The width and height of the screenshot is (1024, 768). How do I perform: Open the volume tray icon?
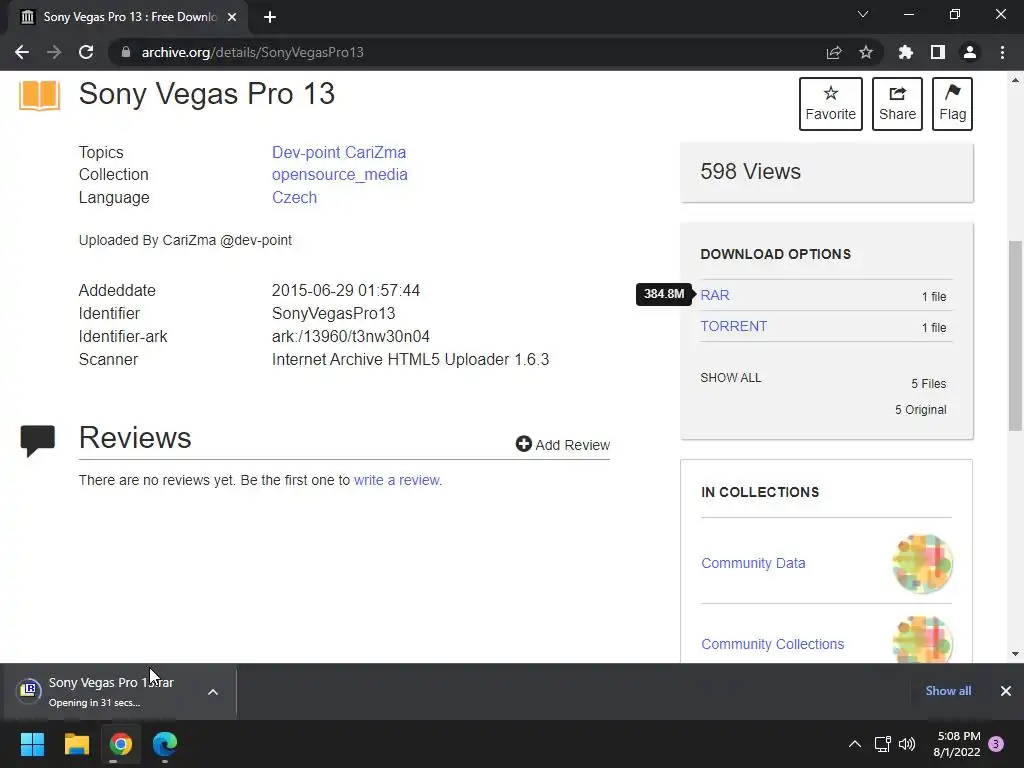point(906,744)
